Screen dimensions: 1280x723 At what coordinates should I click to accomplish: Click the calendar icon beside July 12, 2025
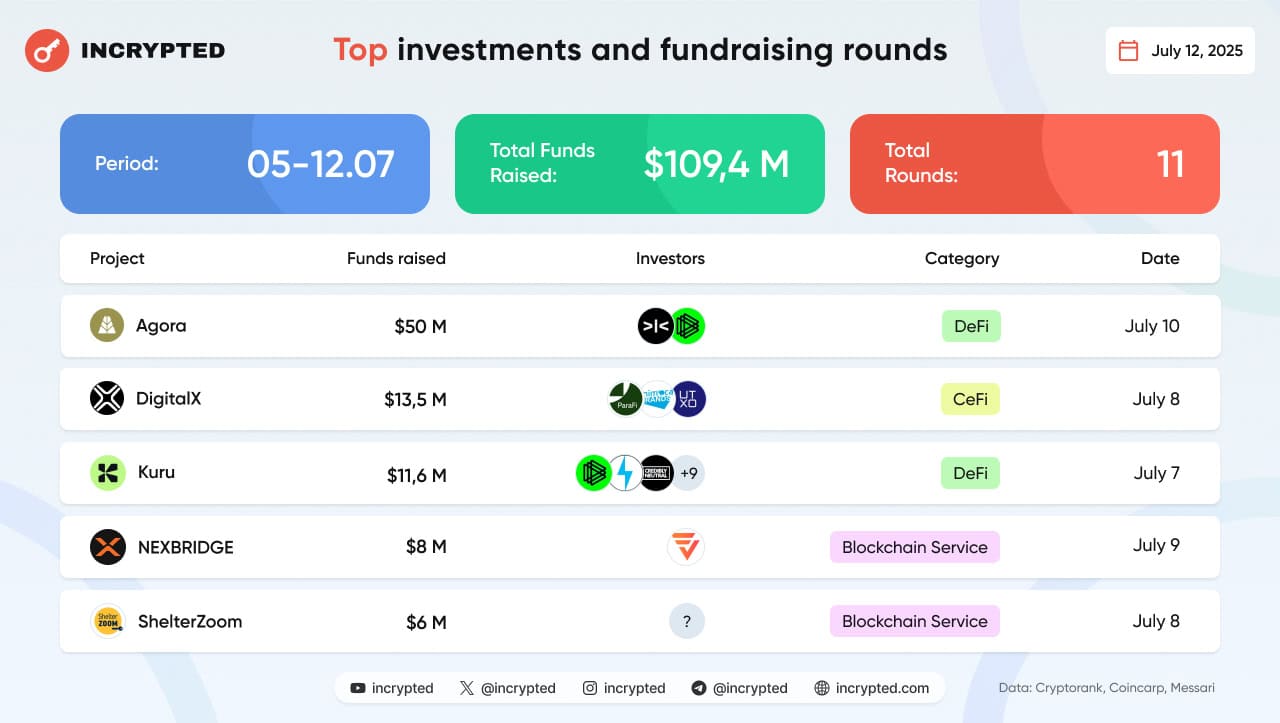[1128, 50]
